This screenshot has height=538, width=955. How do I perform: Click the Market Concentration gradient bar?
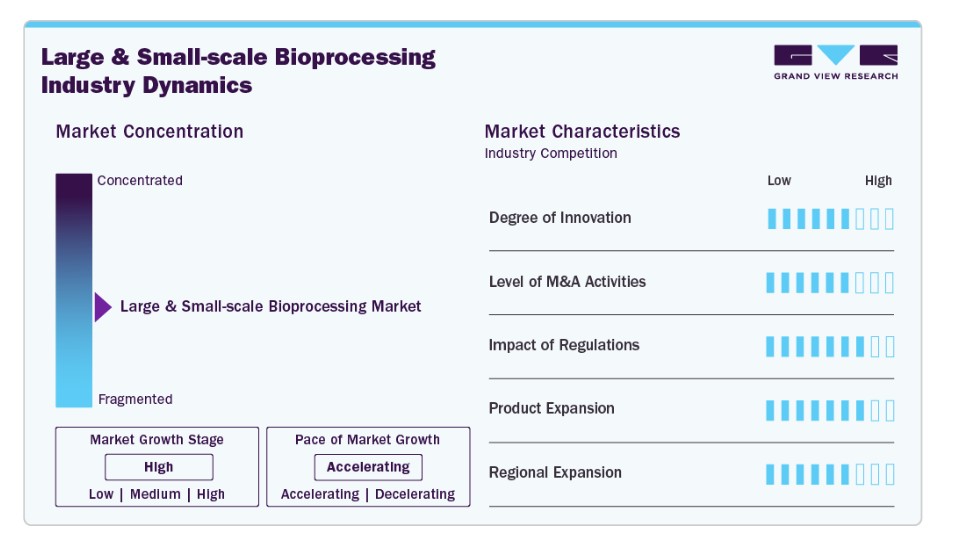[x=73, y=290]
